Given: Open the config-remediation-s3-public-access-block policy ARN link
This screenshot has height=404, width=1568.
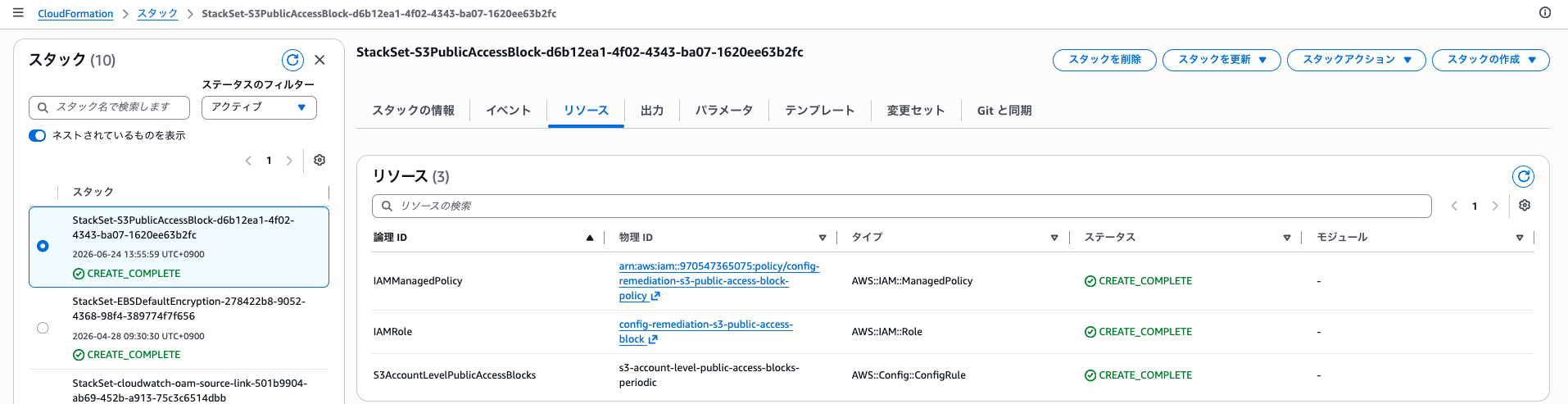Looking at the screenshot, I should (719, 281).
